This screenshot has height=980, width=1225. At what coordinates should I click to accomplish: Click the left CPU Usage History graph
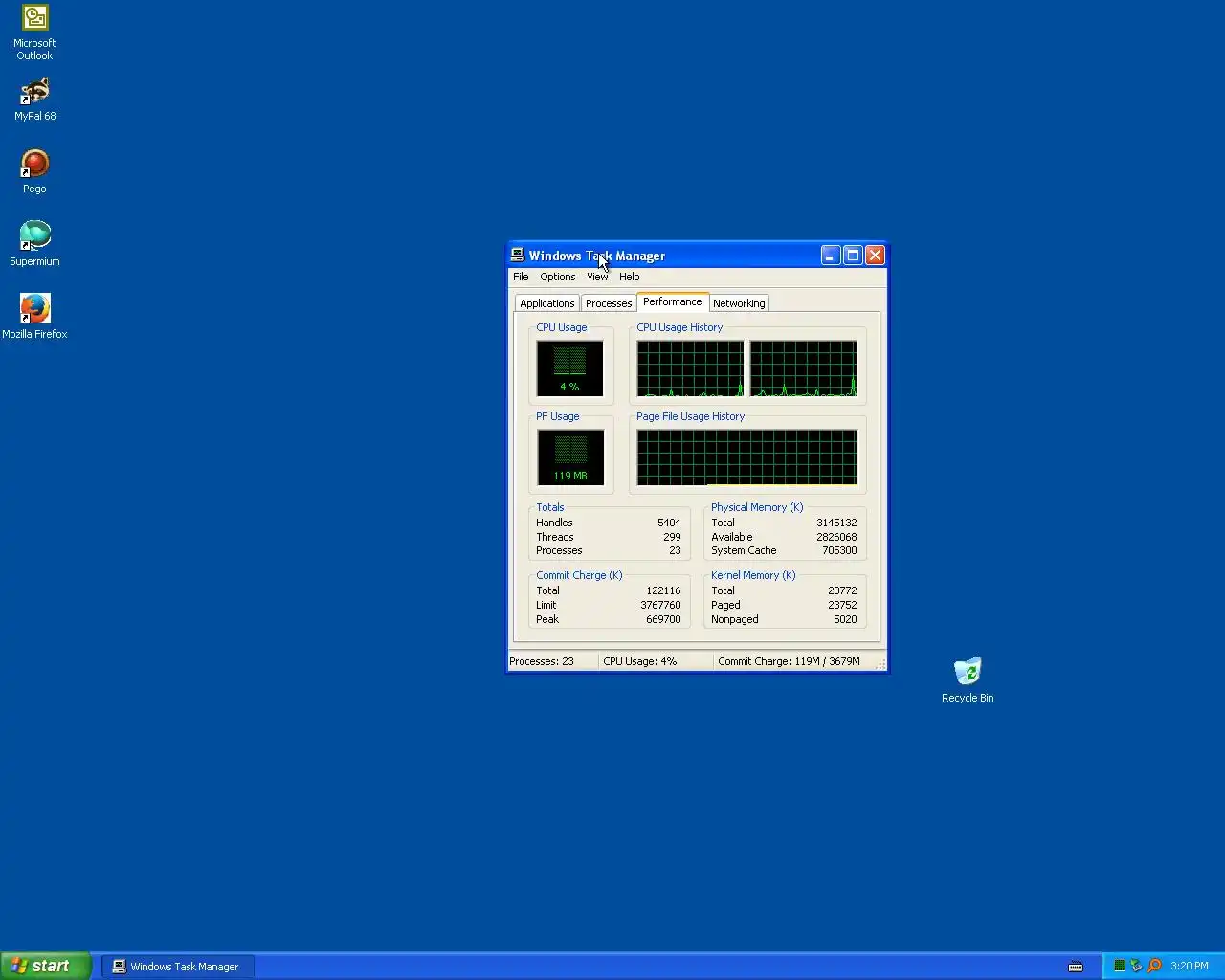690,368
